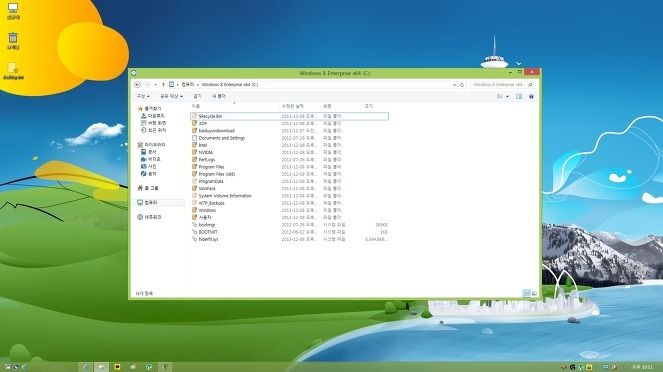Open the yellow KakaoTalk taskbar icon
This screenshot has width=663, height=372.
pyautogui.click(x=117, y=367)
